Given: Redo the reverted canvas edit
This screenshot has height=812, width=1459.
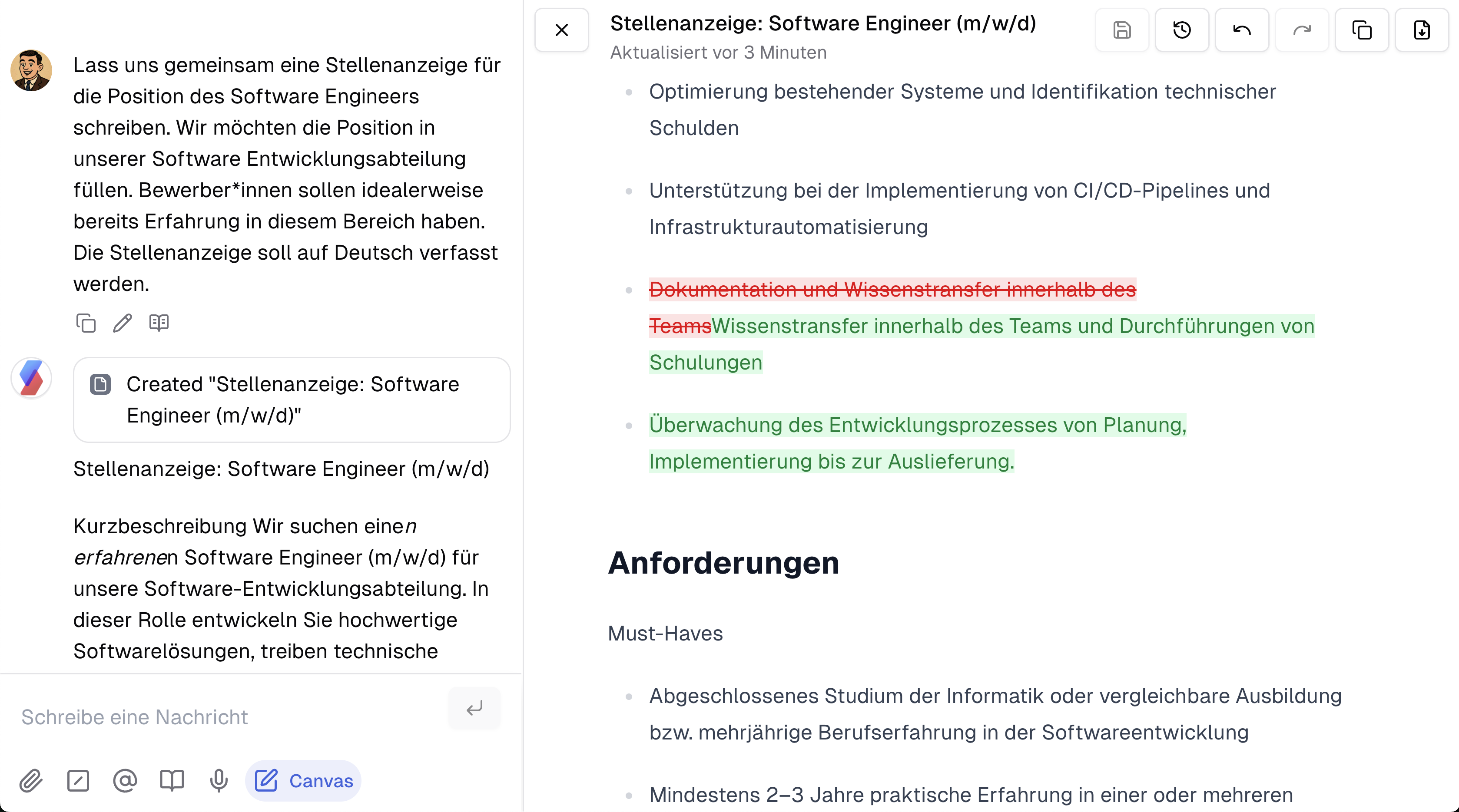Looking at the screenshot, I should click(1302, 30).
